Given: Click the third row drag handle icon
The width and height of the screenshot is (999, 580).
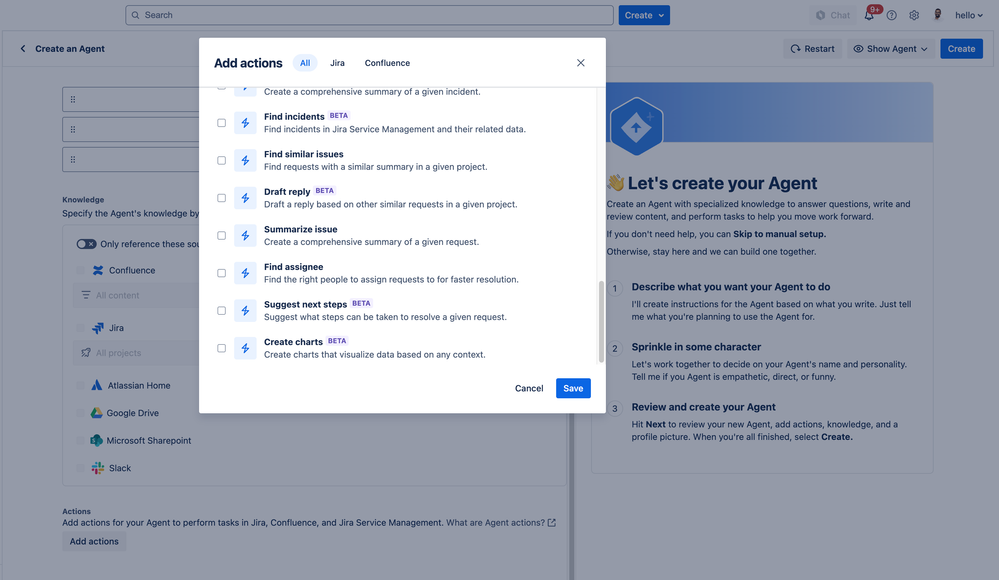Looking at the screenshot, I should point(73,159).
